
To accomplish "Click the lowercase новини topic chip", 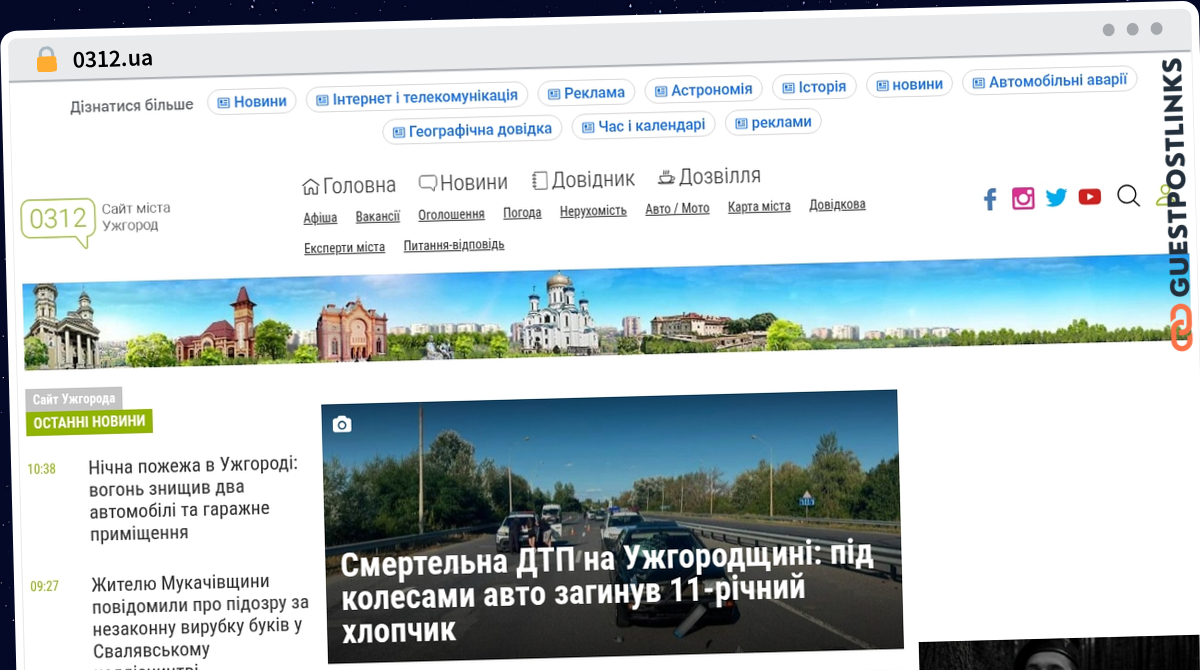I will click(910, 84).
